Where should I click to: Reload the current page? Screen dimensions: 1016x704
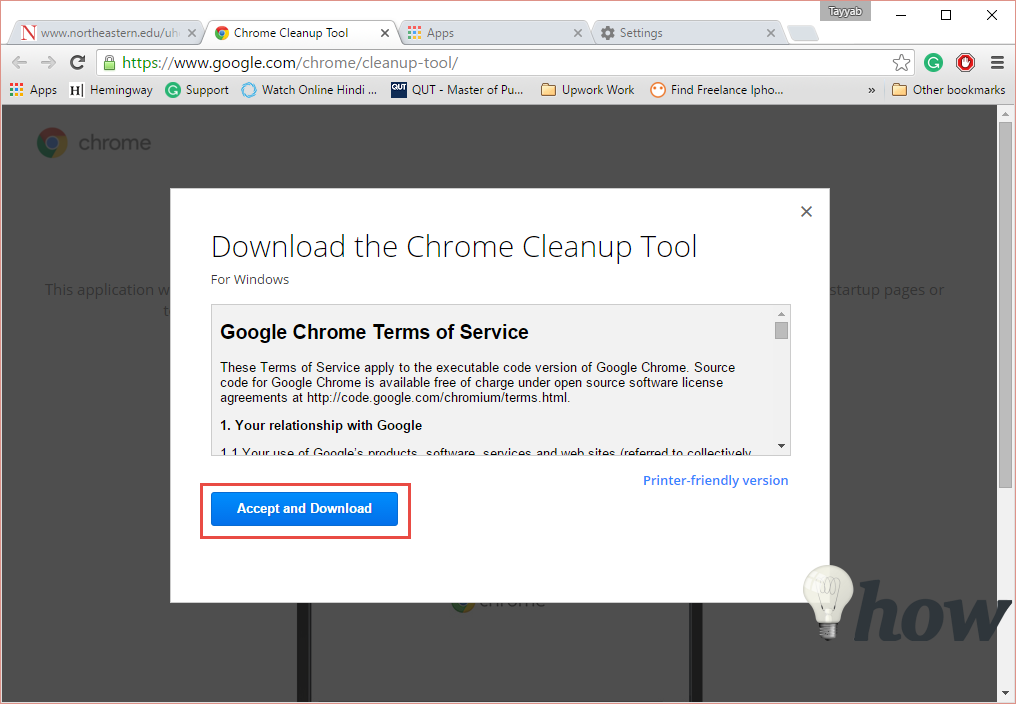click(78, 62)
